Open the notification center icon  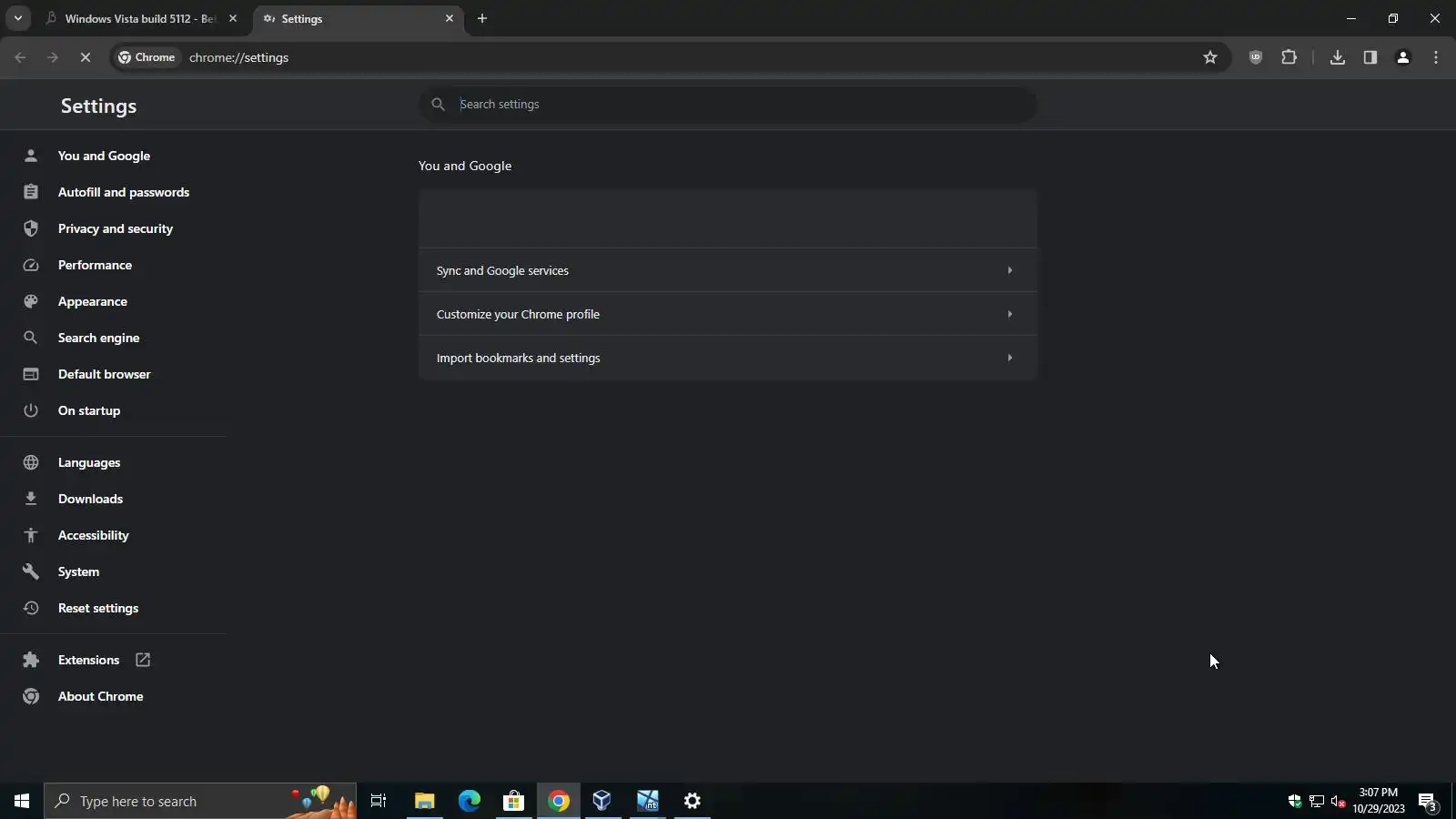click(1428, 802)
